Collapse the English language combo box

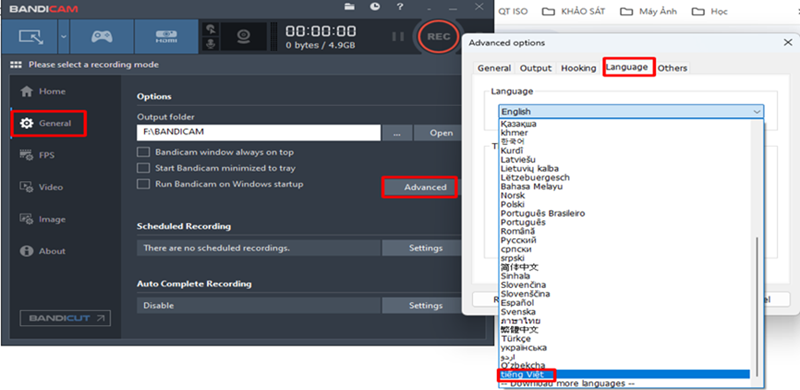(631, 111)
